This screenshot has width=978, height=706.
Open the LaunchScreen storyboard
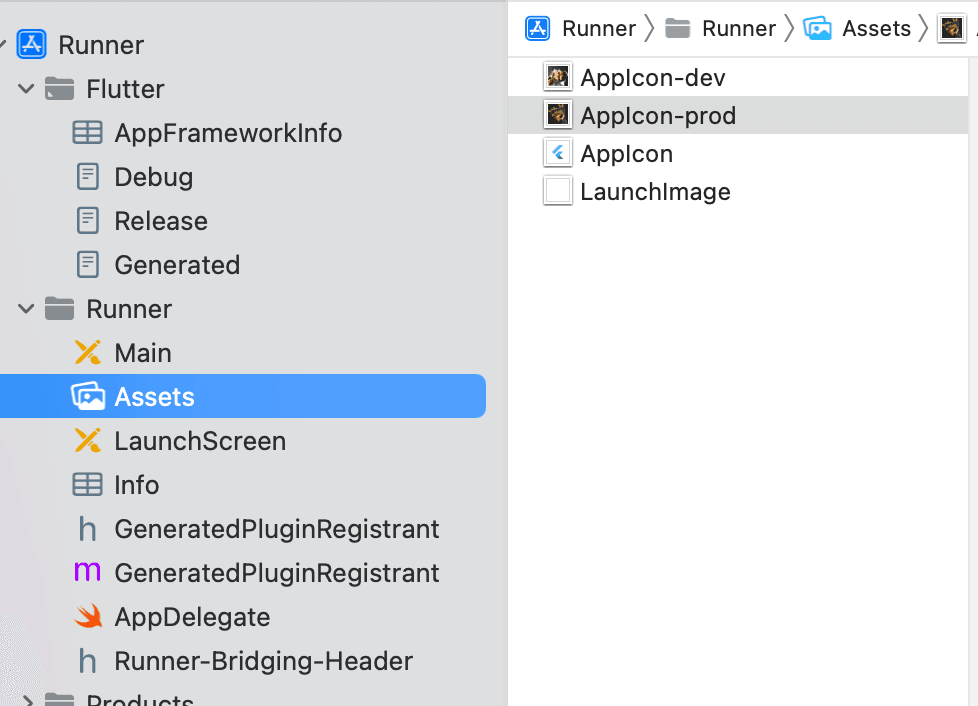pos(200,441)
